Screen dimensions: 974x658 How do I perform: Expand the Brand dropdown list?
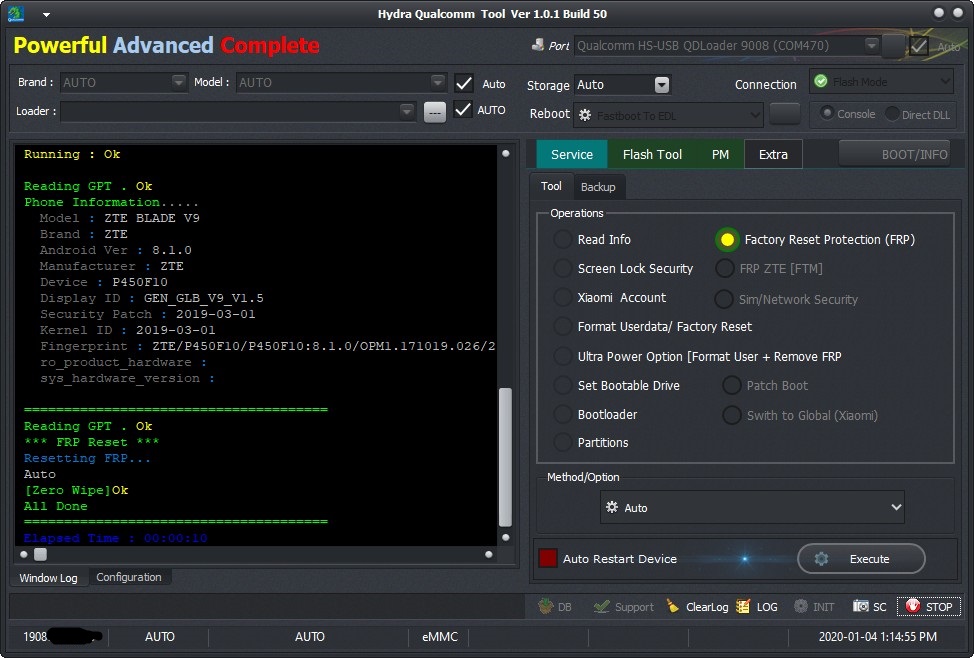pyautogui.click(x=179, y=82)
